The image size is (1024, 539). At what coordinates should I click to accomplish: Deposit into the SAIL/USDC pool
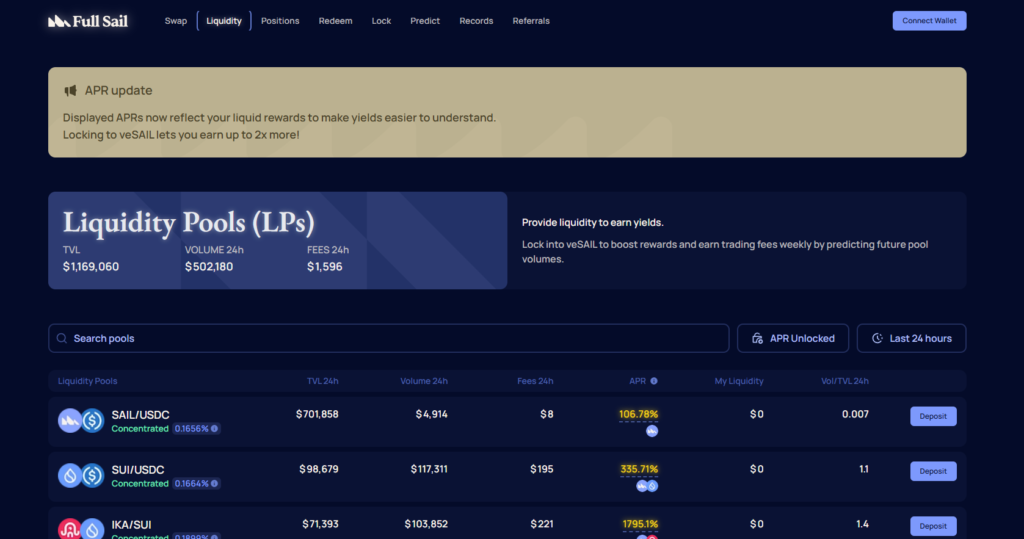(933, 416)
